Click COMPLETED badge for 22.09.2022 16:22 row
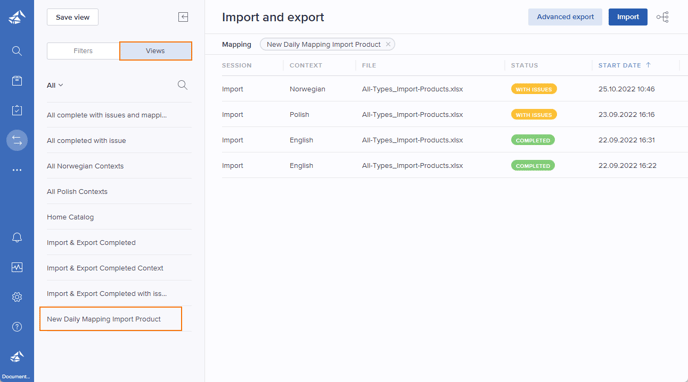 (x=533, y=165)
